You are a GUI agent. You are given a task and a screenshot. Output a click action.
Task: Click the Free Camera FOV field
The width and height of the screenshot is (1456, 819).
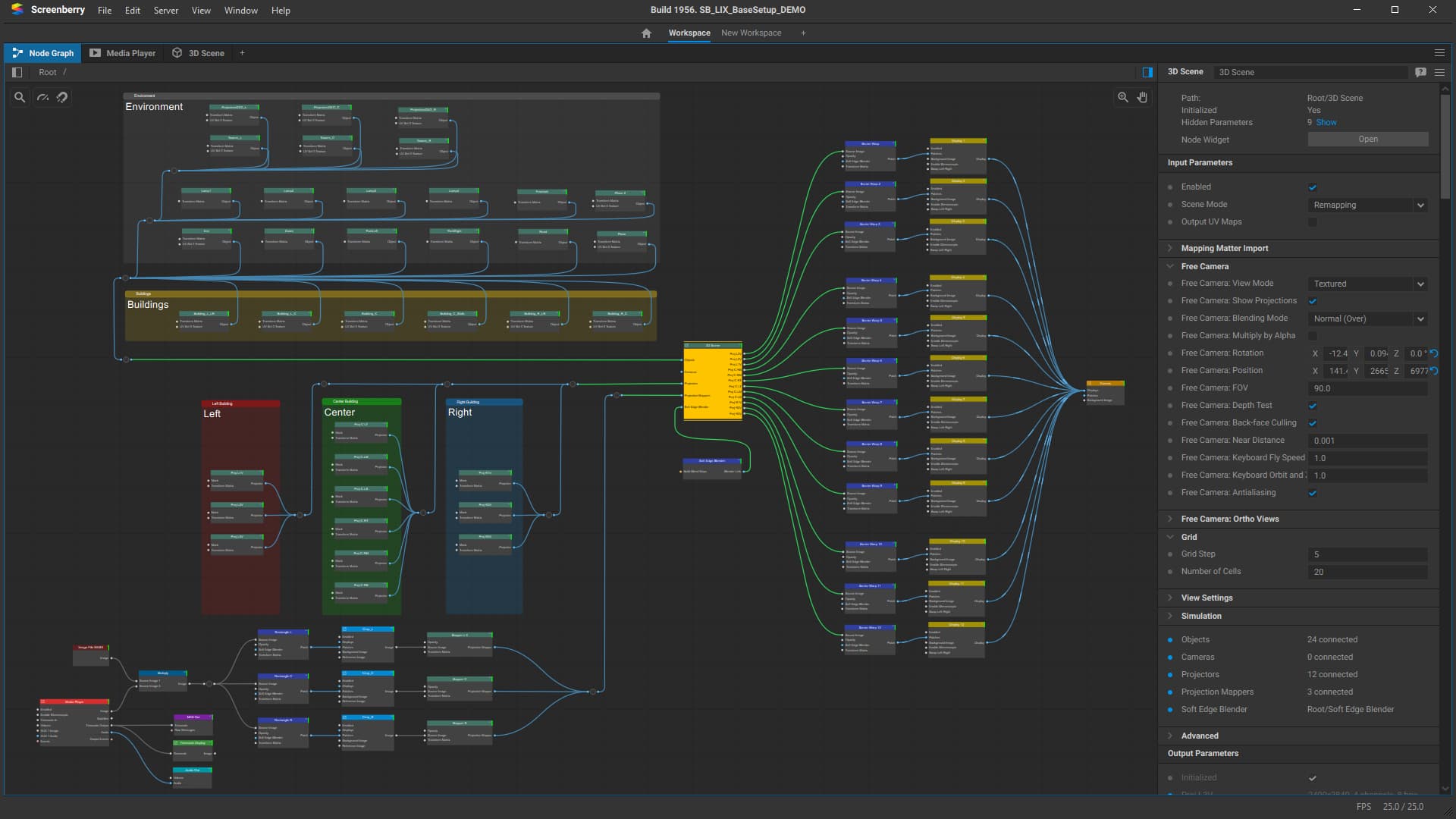point(1367,388)
